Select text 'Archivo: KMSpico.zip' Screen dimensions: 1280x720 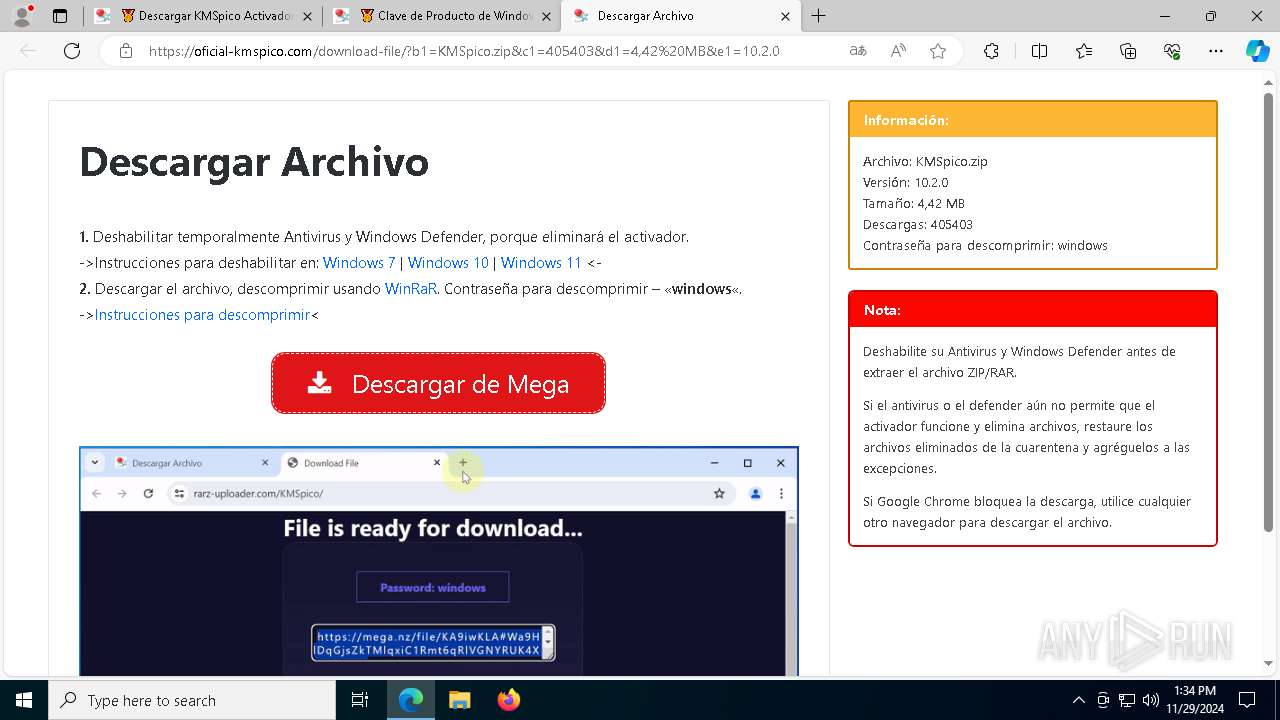click(x=925, y=161)
